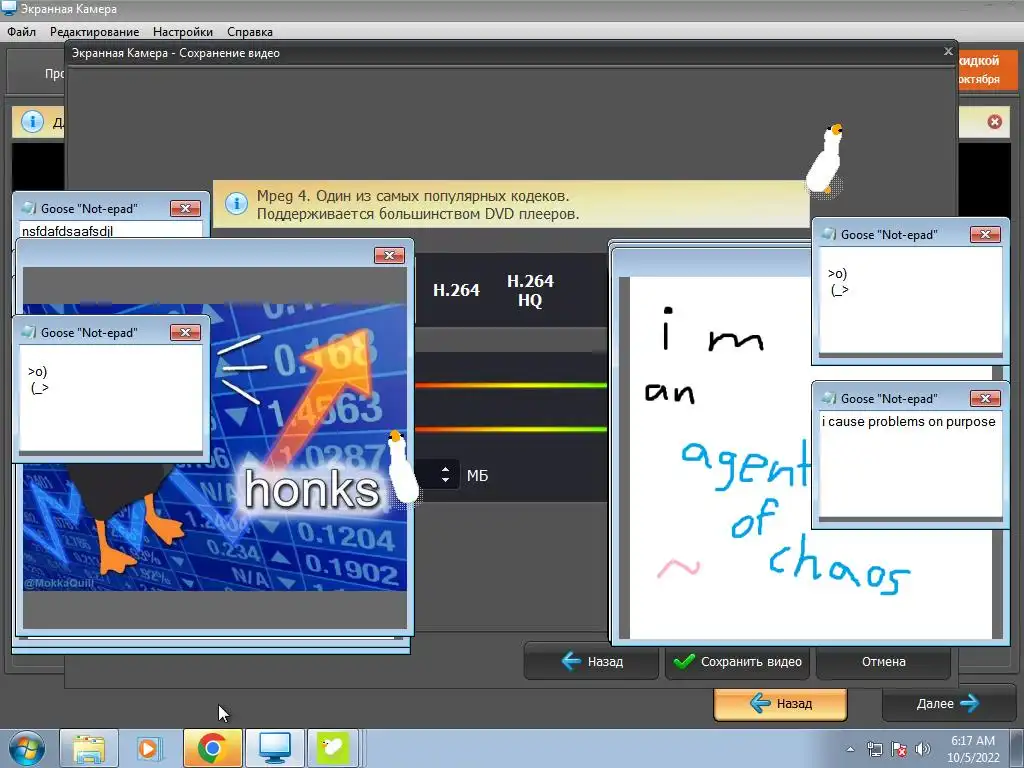
Task: Select the H.264 HQ codec option
Action: click(x=530, y=291)
